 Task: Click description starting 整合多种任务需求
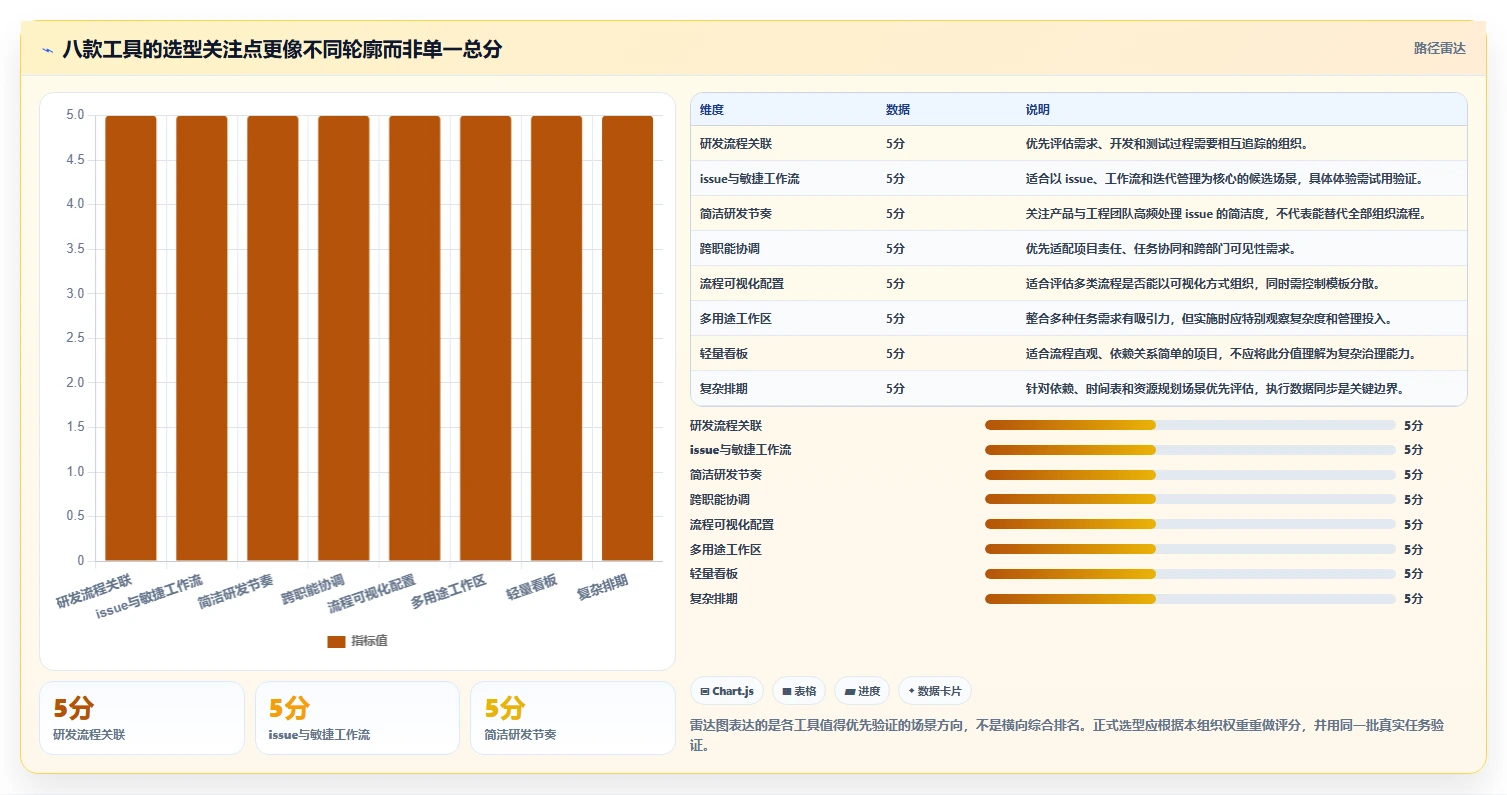click(x=1209, y=318)
